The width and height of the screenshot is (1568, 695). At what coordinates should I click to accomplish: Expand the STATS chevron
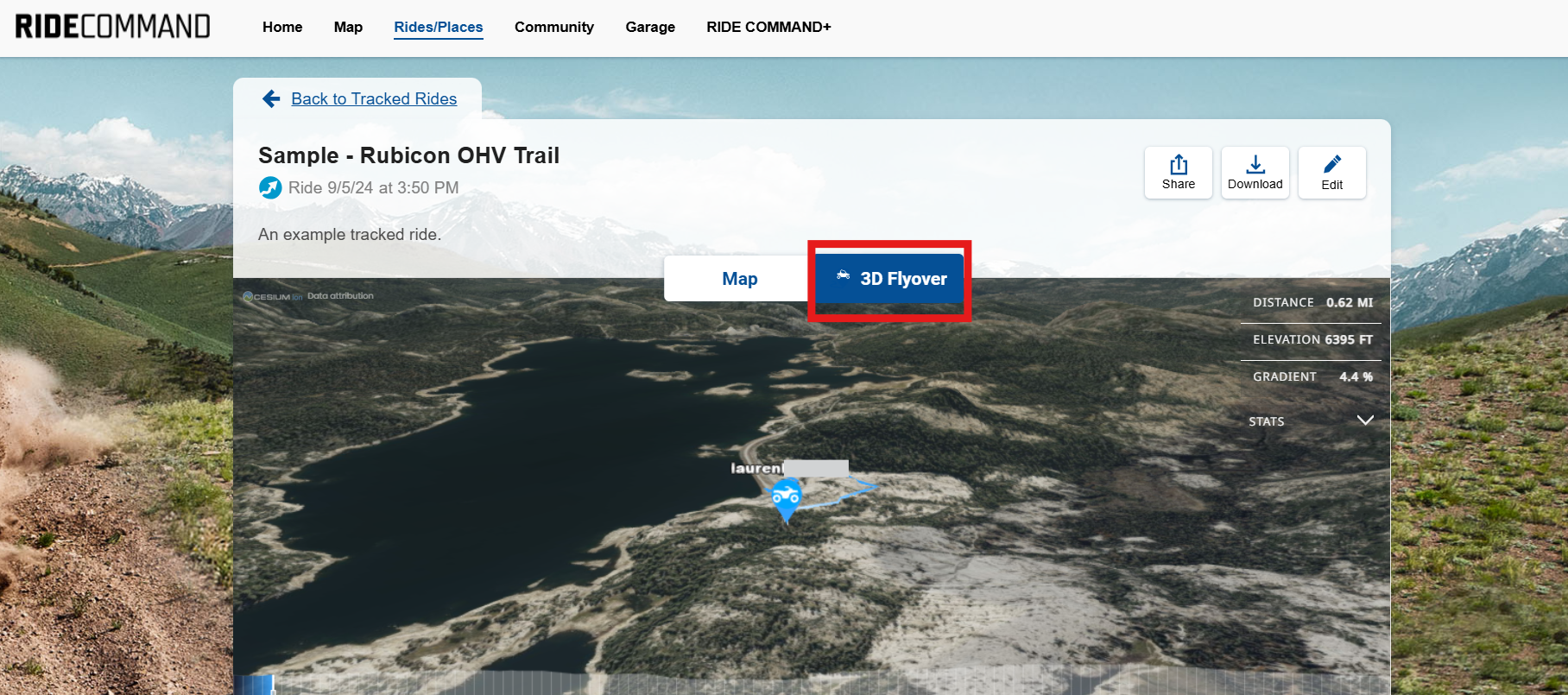[x=1365, y=420]
